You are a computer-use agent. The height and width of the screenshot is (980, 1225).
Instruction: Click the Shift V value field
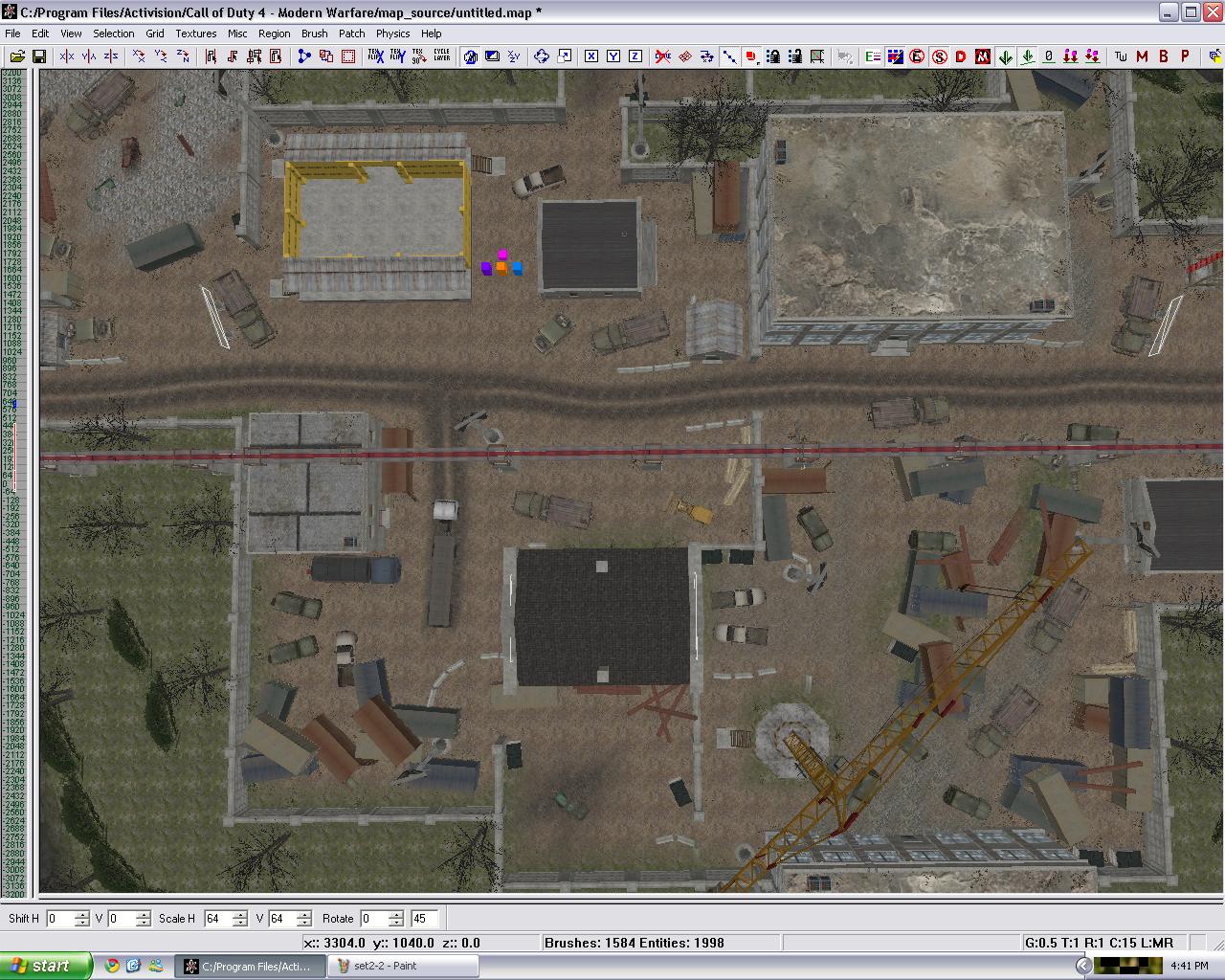[122, 919]
